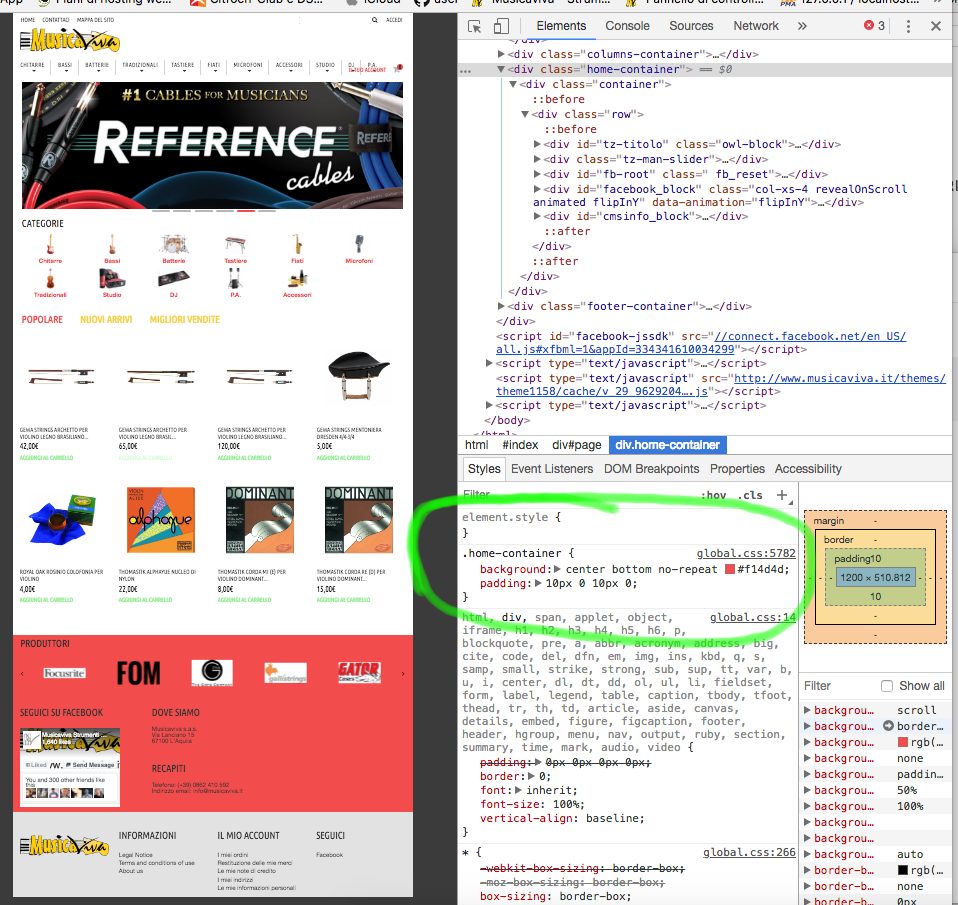This screenshot has width=958, height=905.
Task: Select the NUOVI ARRIVI product tab
Action: (x=106, y=320)
